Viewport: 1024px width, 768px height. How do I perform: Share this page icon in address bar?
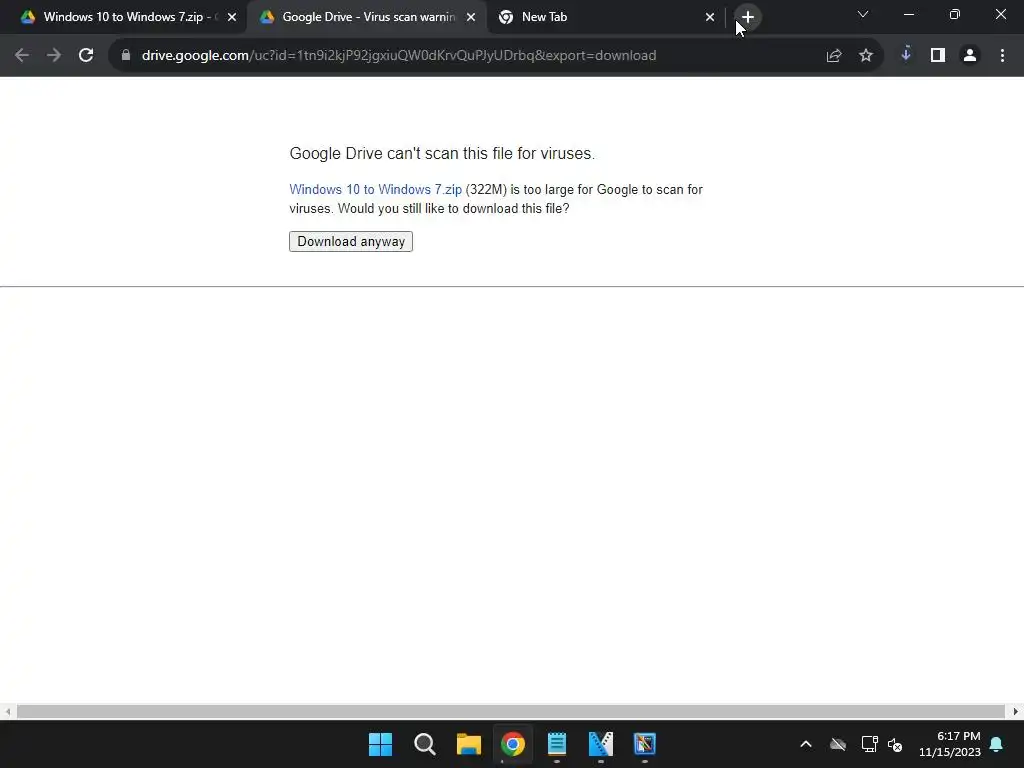(834, 56)
